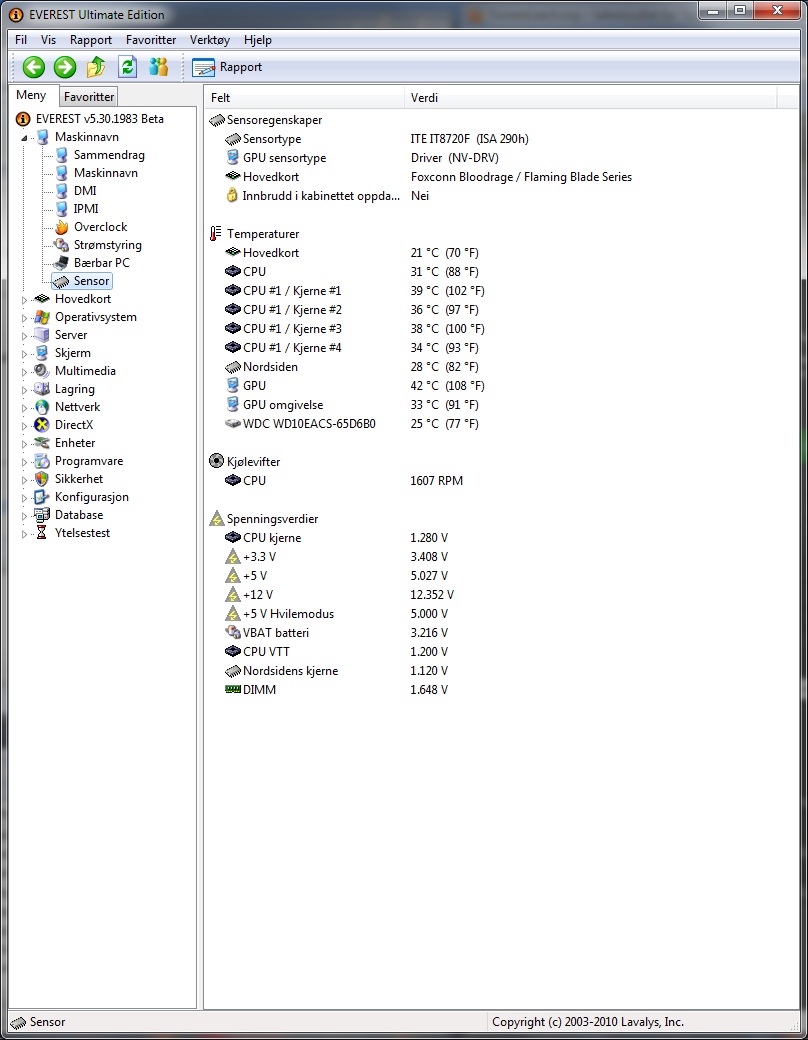The width and height of the screenshot is (808, 1040).
Task: Expand the Operativsystem tree node
Action: 25,318
